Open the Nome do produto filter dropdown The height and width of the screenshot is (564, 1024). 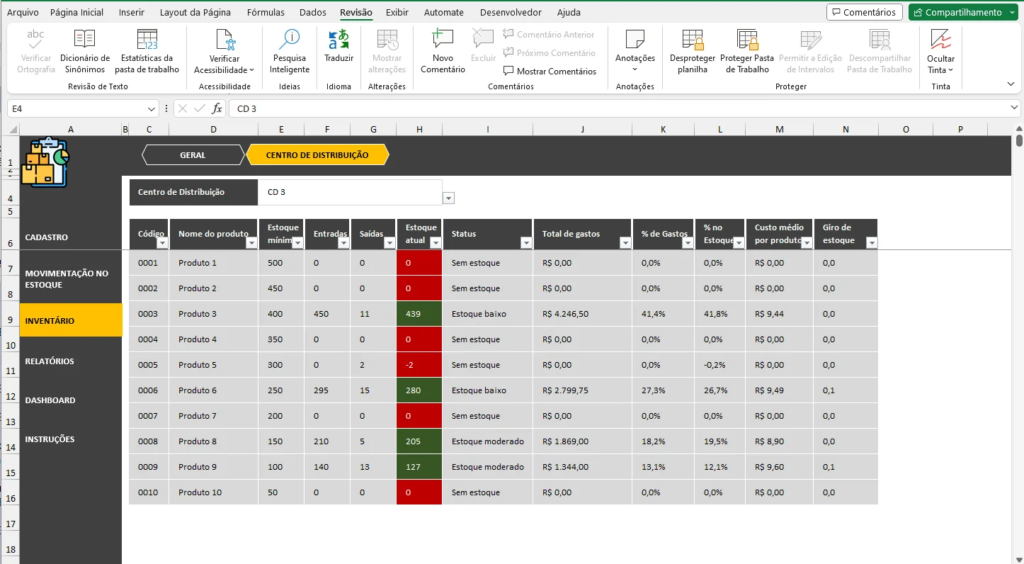tap(250, 243)
